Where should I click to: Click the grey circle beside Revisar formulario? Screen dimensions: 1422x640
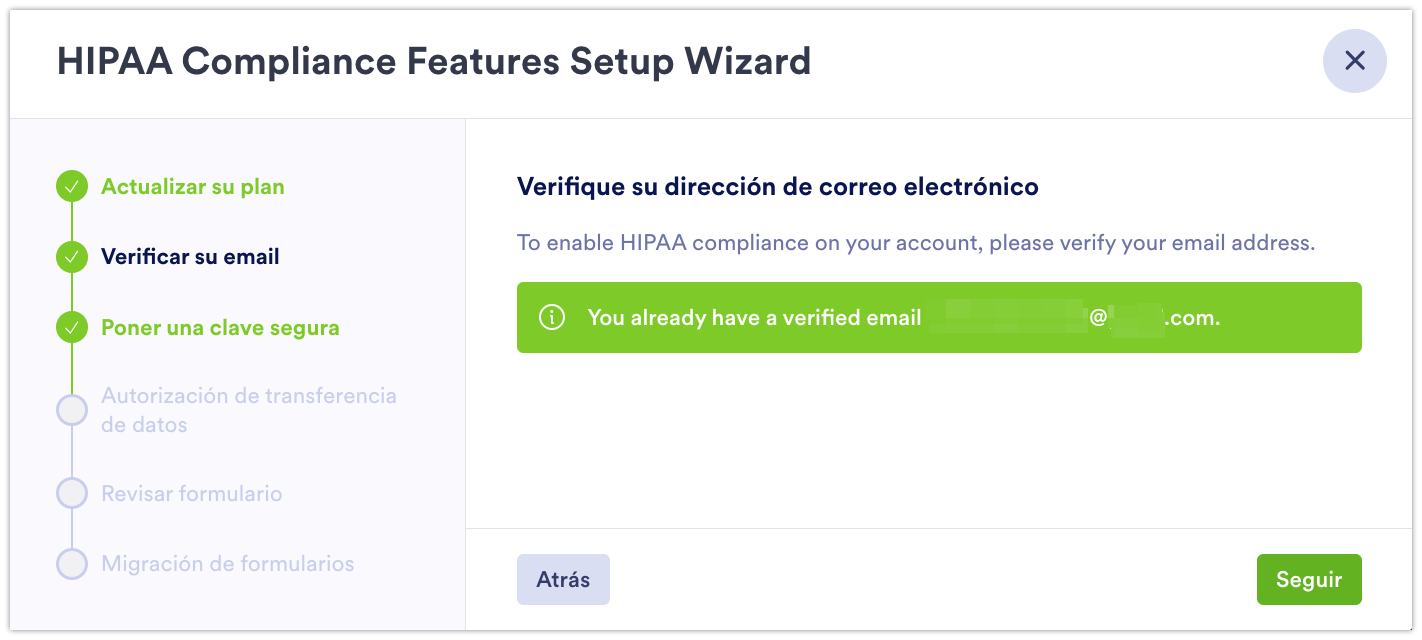coord(72,494)
